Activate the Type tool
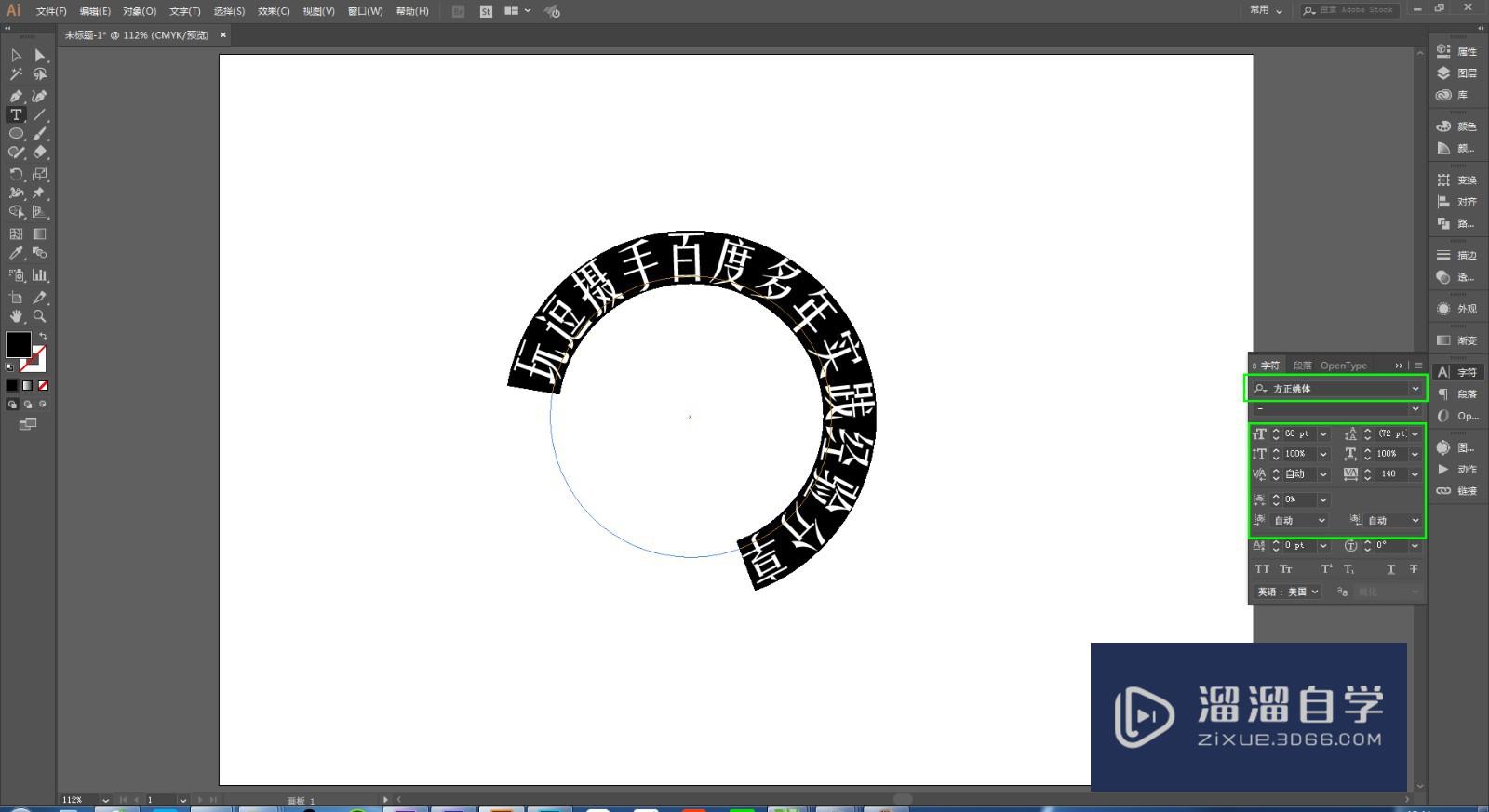This screenshot has width=1489, height=812. click(x=16, y=115)
